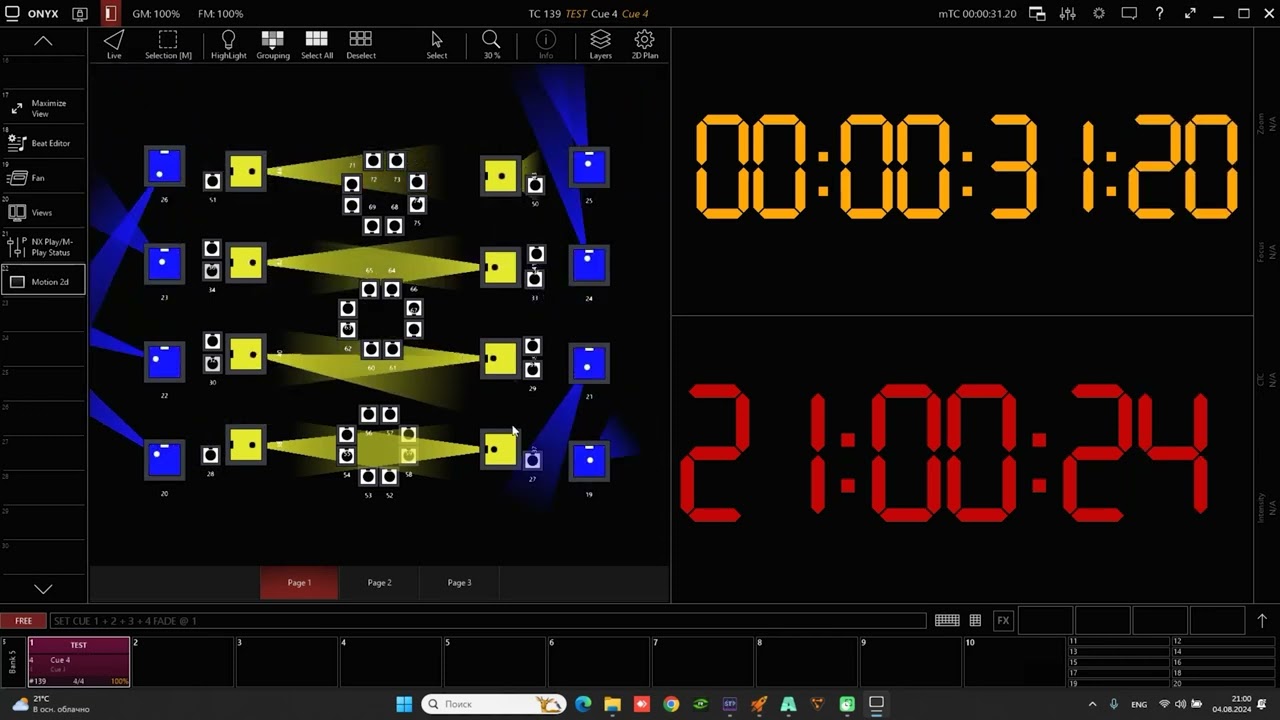Switch to Page 2 tab
Image resolution: width=1280 pixels, height=720 pixels.
coord(379,582)
